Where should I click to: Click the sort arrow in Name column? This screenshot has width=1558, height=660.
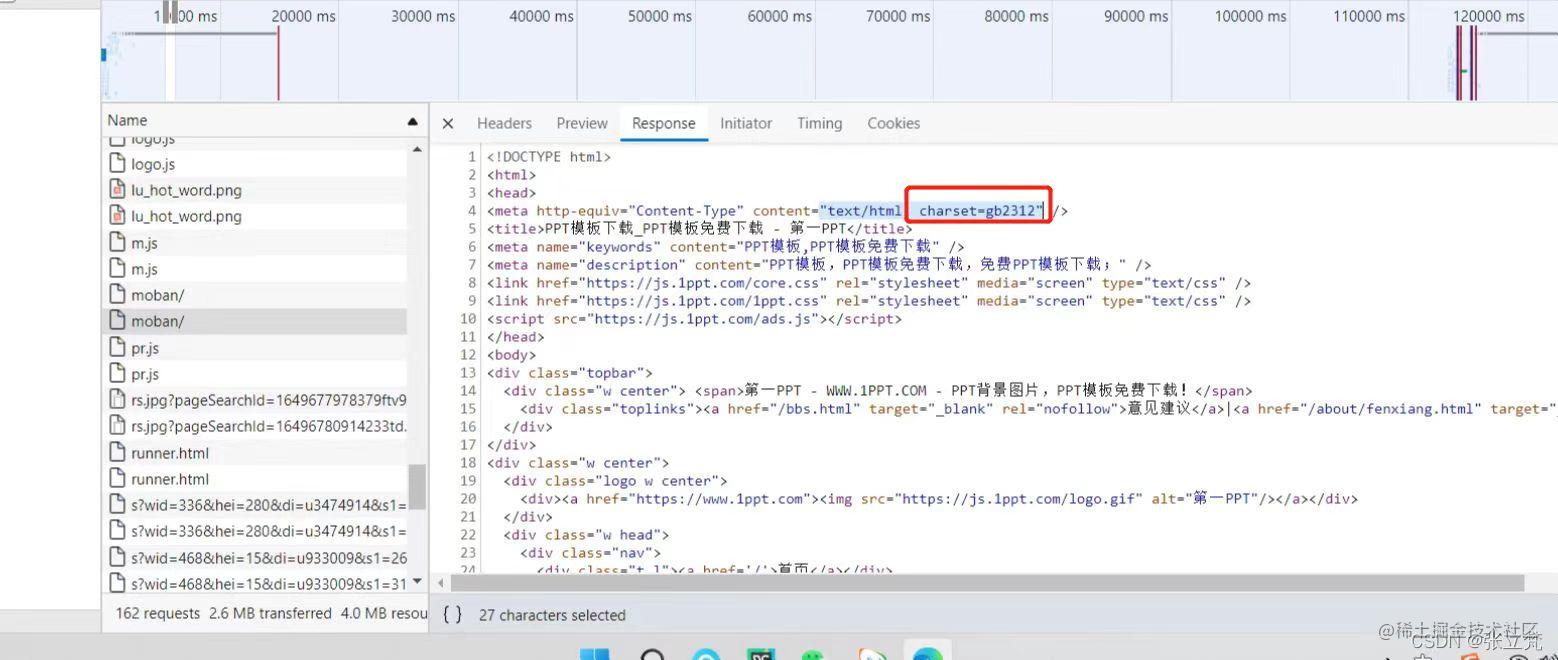tap(413, 121)
